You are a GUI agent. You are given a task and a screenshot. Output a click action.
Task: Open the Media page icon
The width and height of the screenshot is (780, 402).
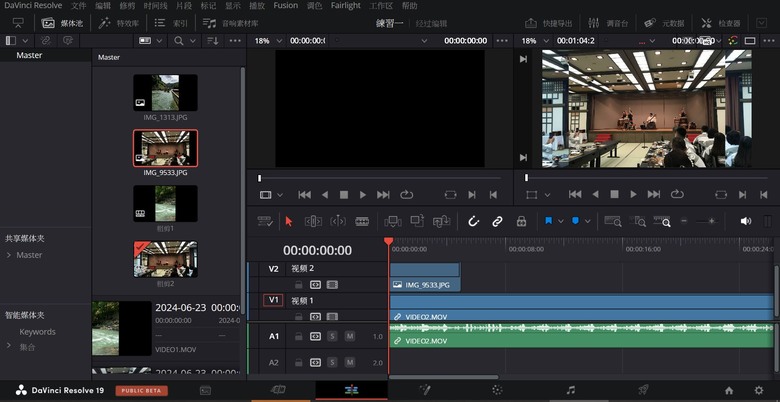(x=205, y=390)
